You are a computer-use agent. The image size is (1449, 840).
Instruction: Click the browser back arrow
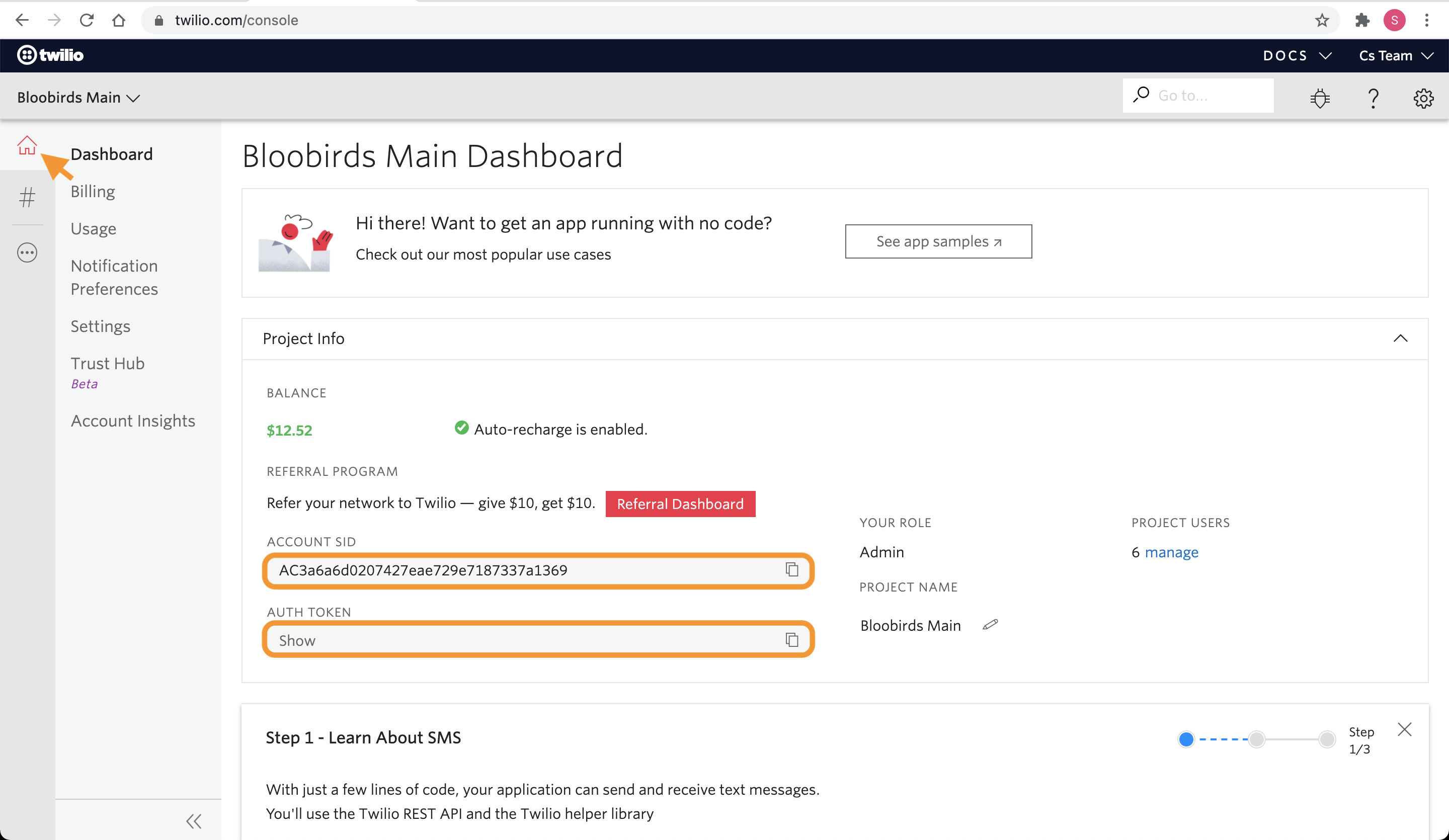point(22,21)
